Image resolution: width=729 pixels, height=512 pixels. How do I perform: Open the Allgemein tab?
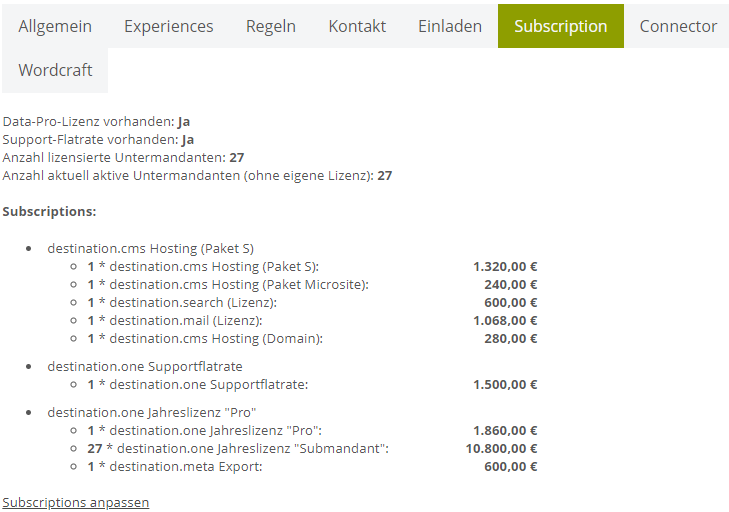tap(55, 26)
